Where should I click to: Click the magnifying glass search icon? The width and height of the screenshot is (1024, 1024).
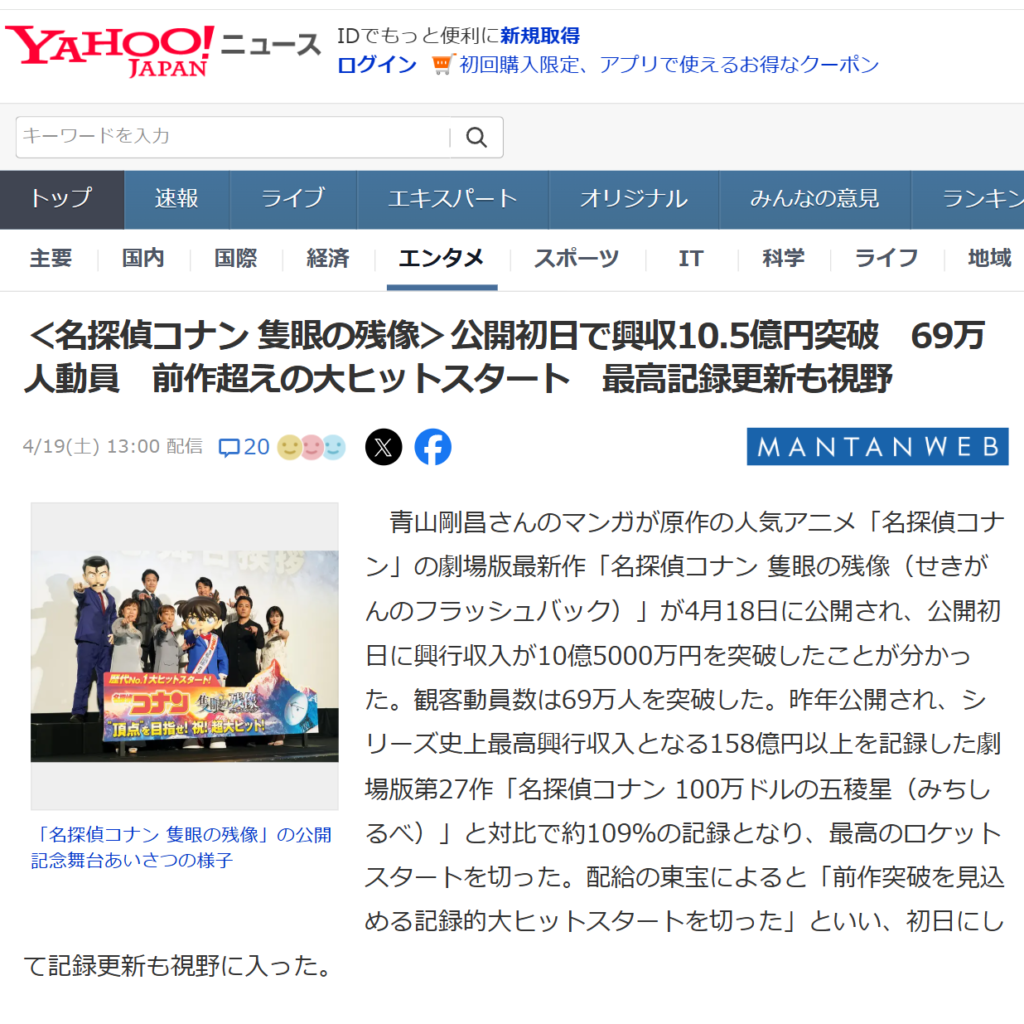pos(476,137)
